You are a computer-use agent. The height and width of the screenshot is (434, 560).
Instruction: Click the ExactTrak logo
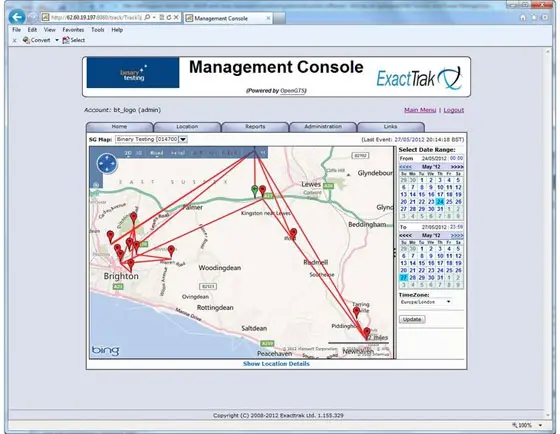(419, 78)
